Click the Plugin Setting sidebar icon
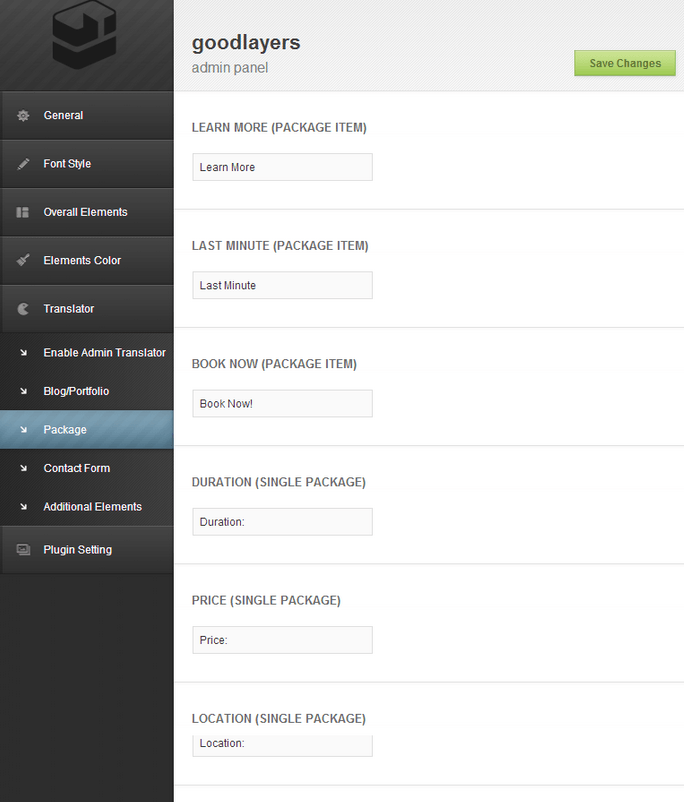The image size is (684, 802). (23, 550)
